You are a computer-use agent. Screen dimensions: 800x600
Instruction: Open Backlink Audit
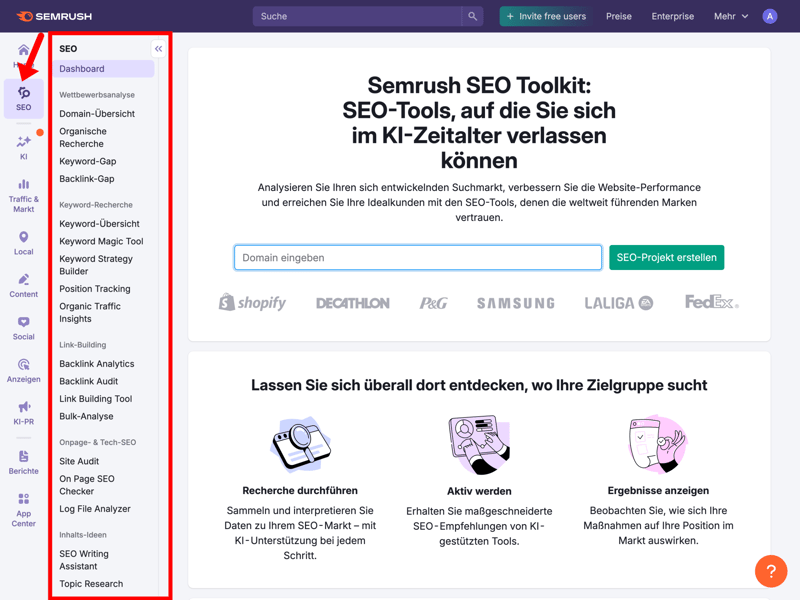coord(88,381)
